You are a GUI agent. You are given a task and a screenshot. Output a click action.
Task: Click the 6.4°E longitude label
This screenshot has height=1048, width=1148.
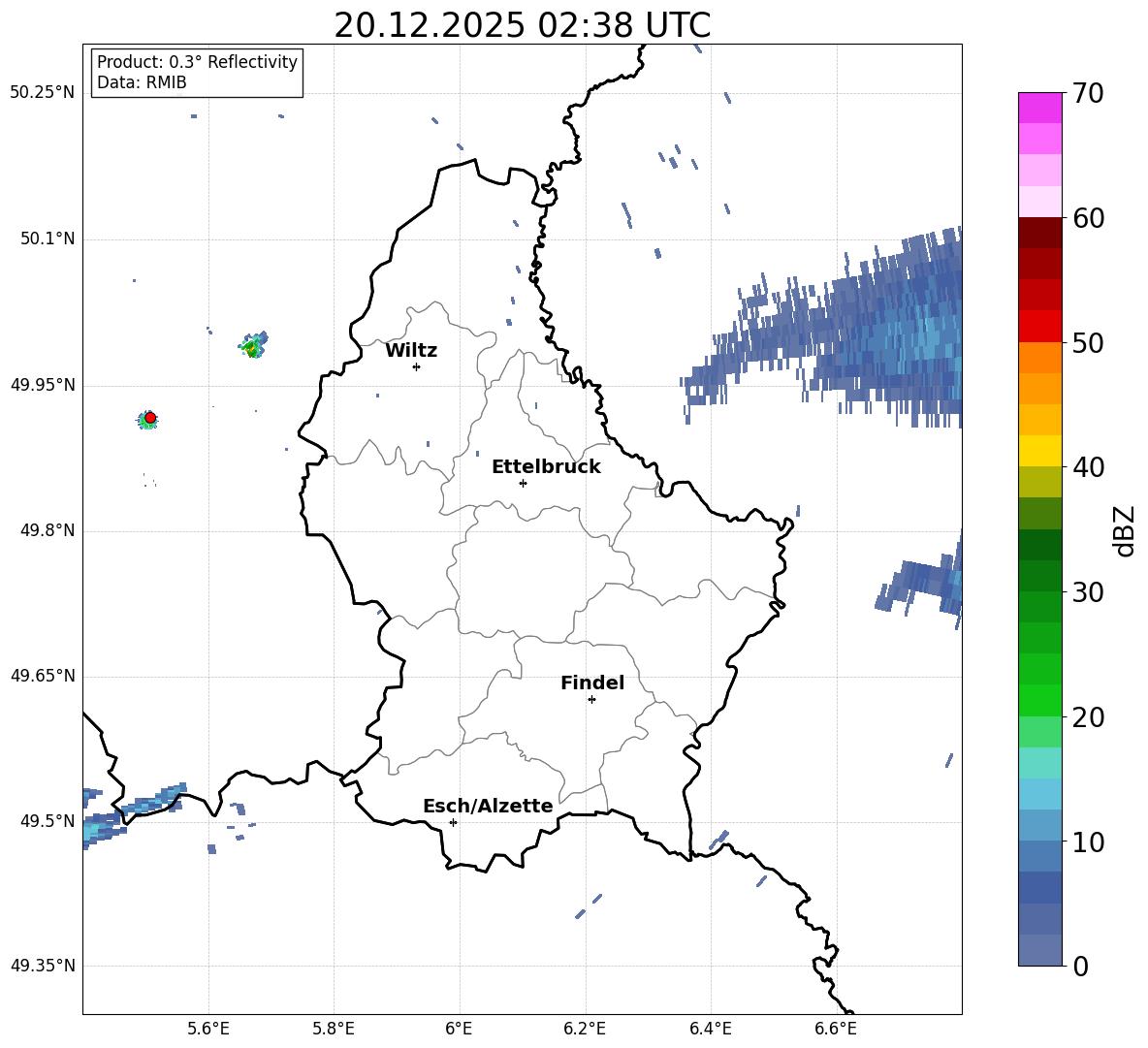(710, 1029)
